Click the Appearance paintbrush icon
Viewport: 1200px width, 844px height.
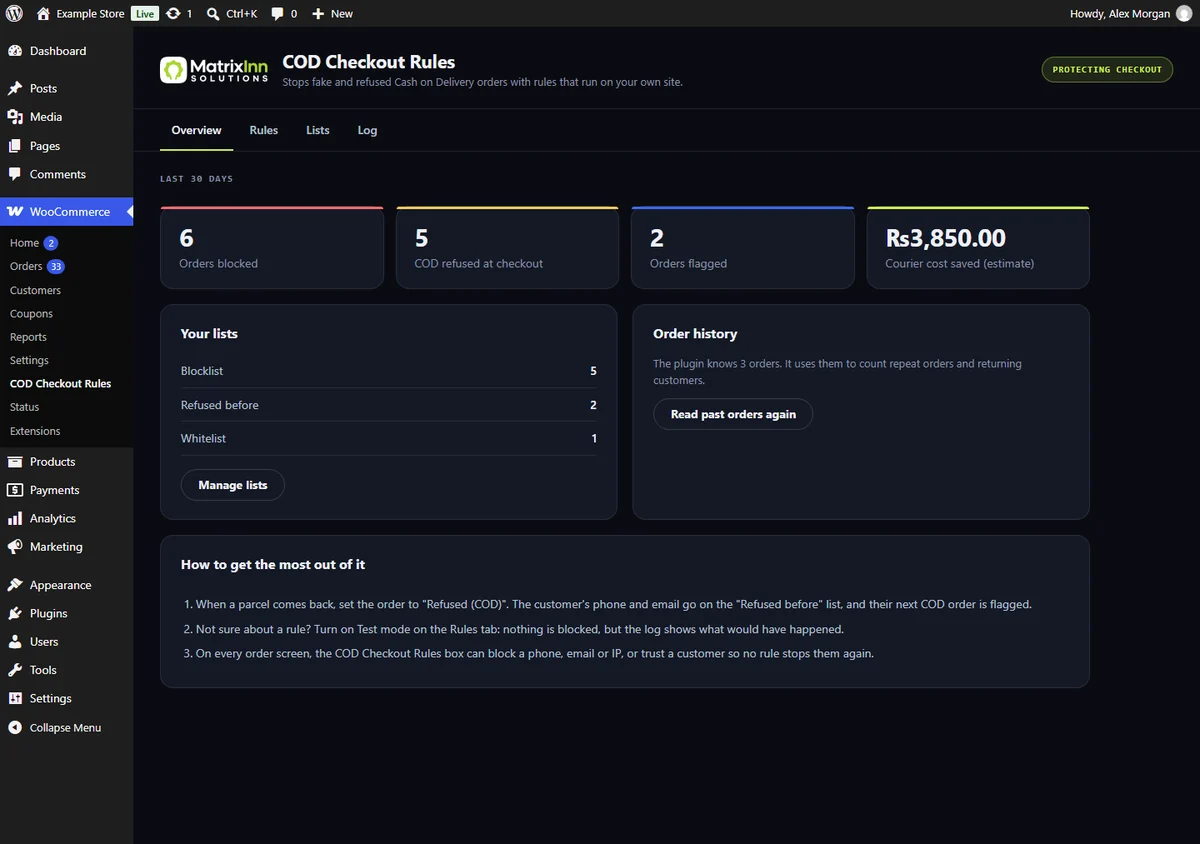pyautogui.click(x=15, y=585)
